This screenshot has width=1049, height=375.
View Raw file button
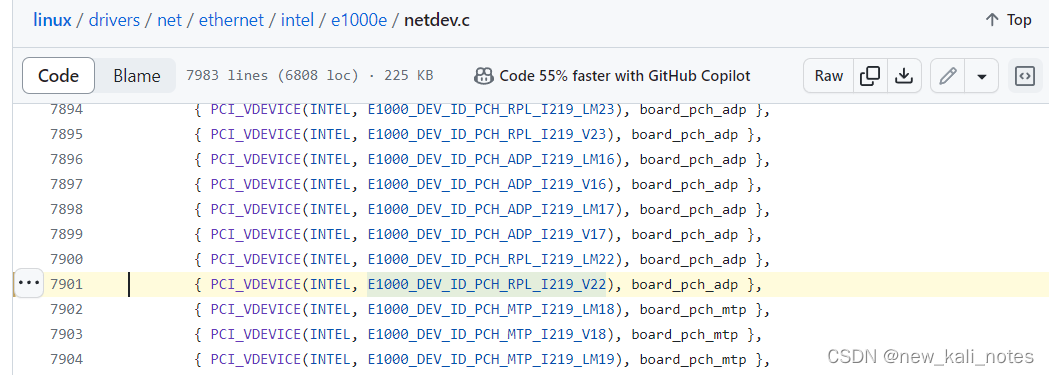828,76
